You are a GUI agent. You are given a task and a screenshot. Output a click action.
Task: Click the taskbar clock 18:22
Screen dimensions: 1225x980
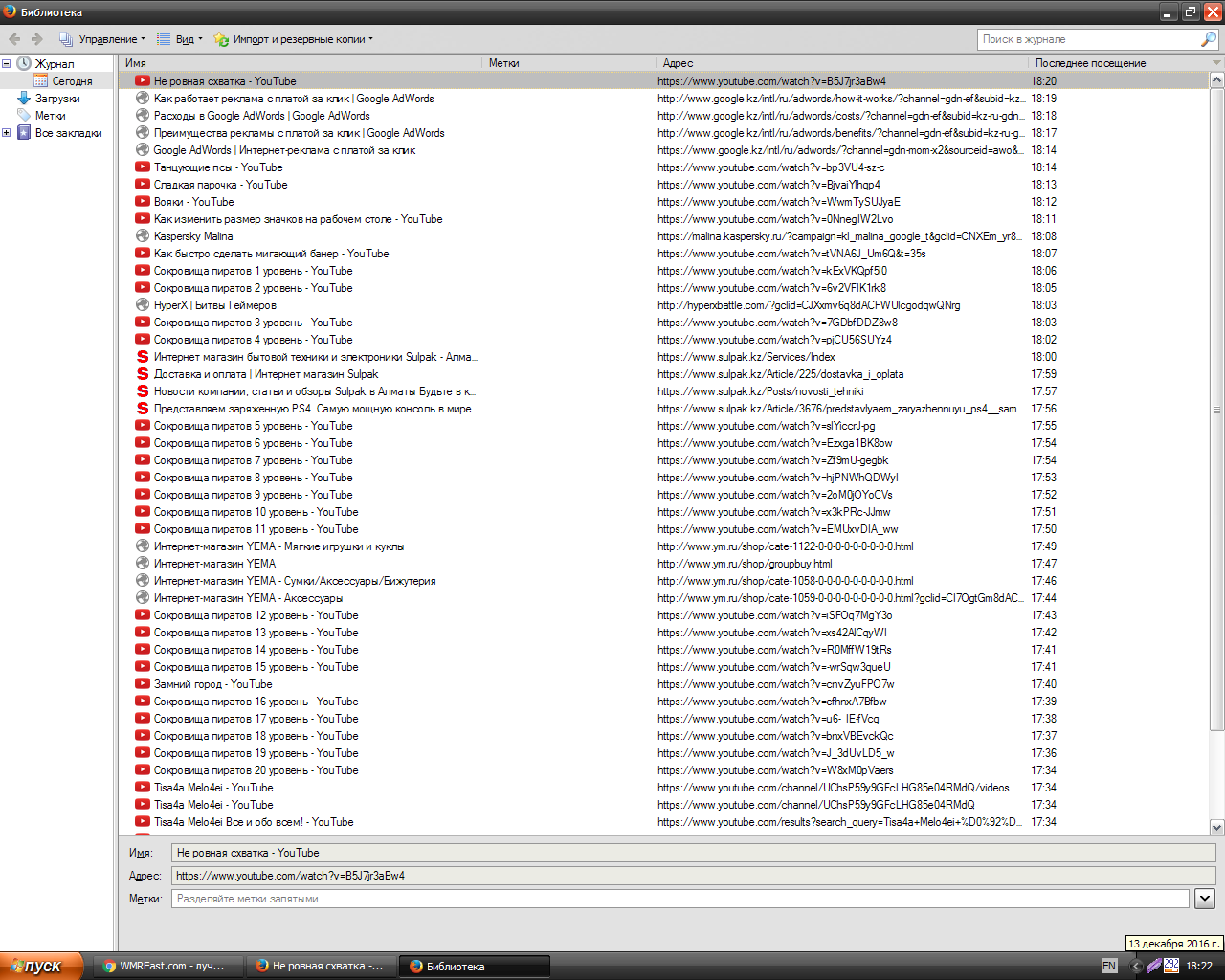pos(1199,967)
